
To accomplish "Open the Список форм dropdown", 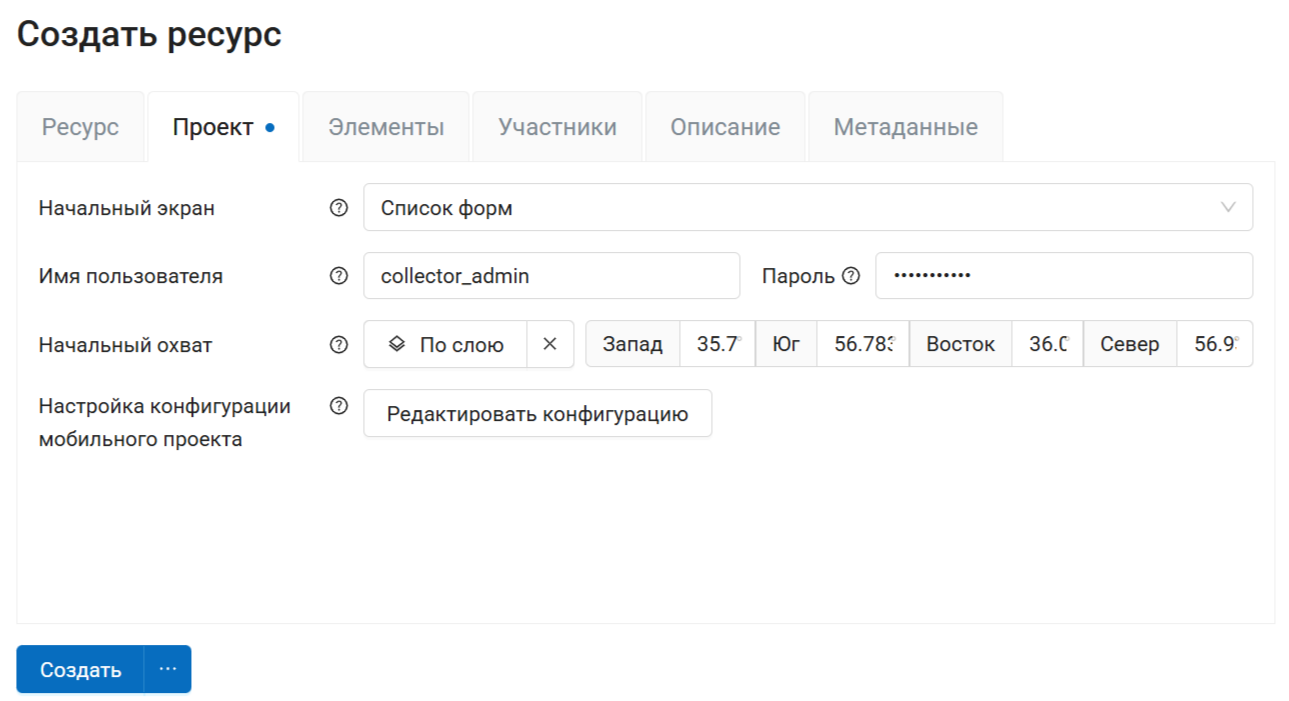I will click(807, 208).
